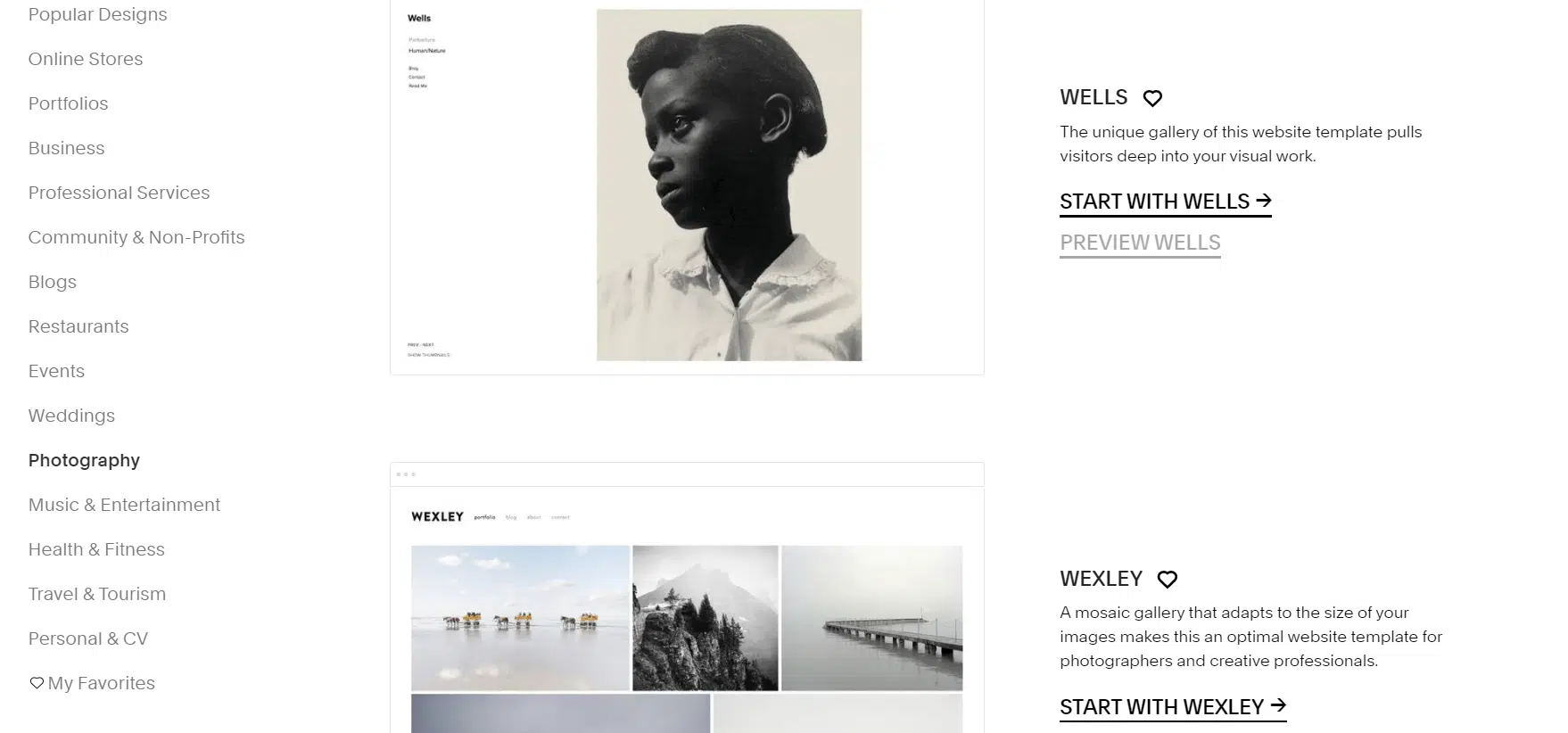The image size is (1568, 733).
Task: Select Weddings category
Action: click(71, 416)
